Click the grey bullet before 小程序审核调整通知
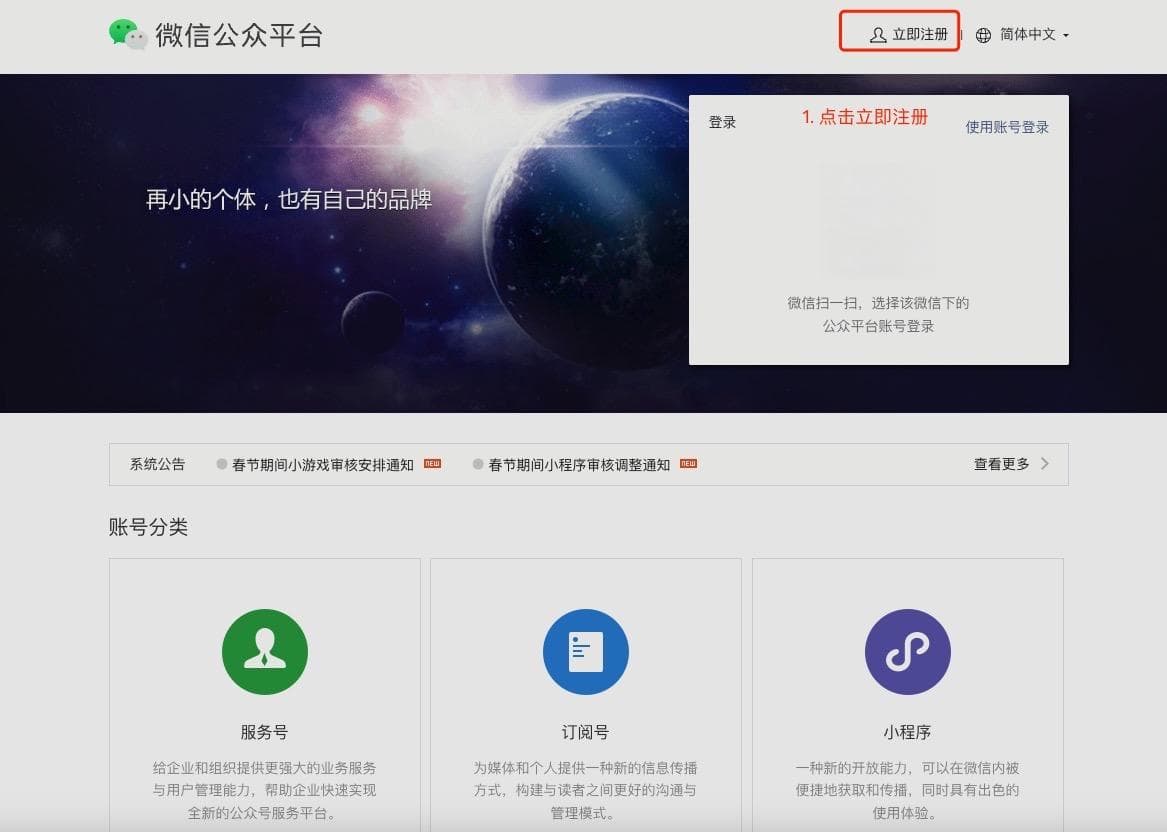The width and height of the screenshot is (1167, 832). (x=478, y=464)
